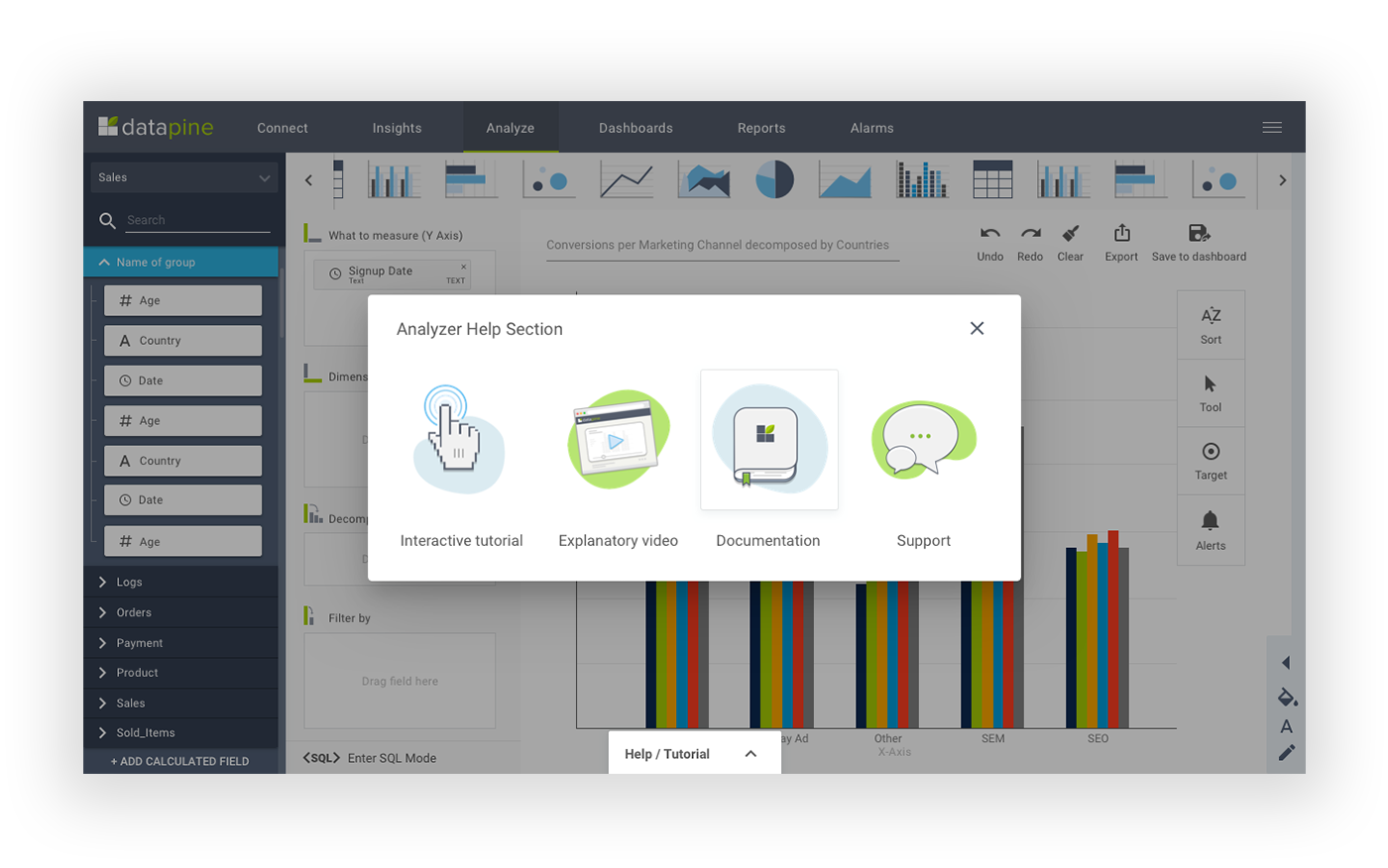Expand the Help / Tutorial panel
1388x868 pixels.
point(694,753)
